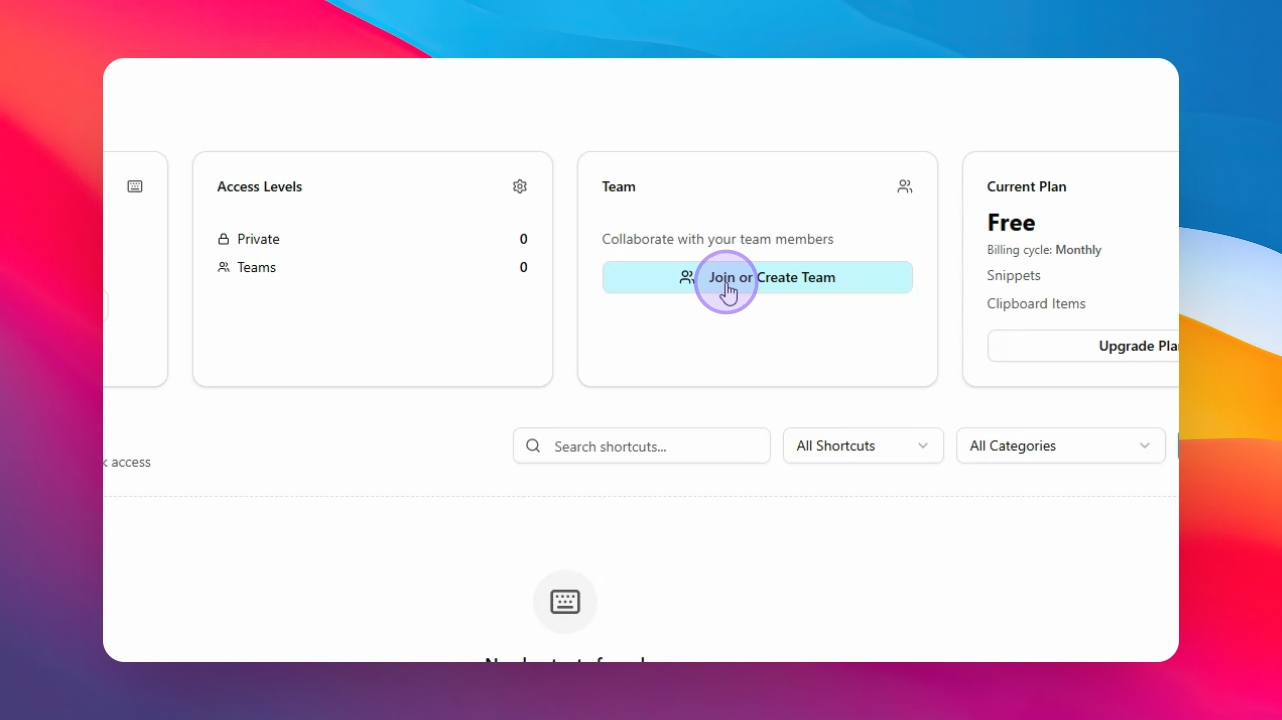
Task: Open Access Levels settings gear icon
Action: pos(520,187)
